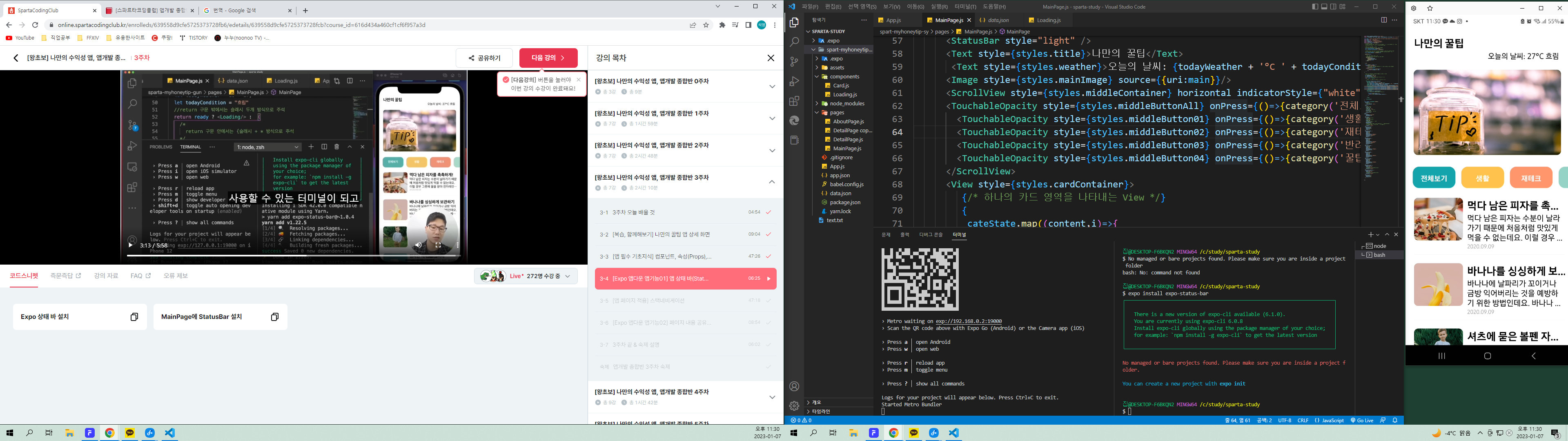
Task: Play the lecture video
Action: (x=130, y=245)
